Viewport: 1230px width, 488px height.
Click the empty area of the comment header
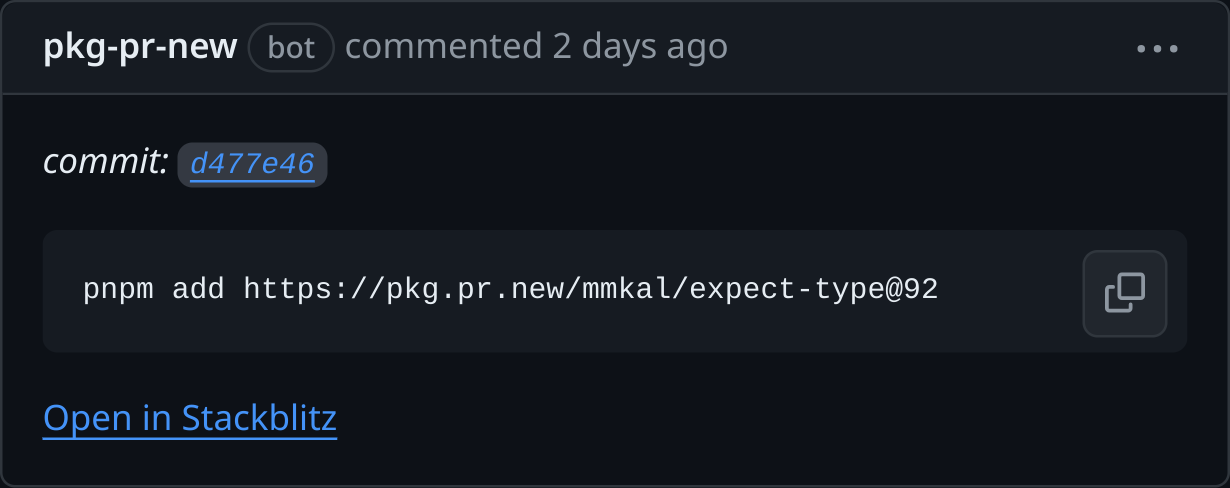coord(930,48)
